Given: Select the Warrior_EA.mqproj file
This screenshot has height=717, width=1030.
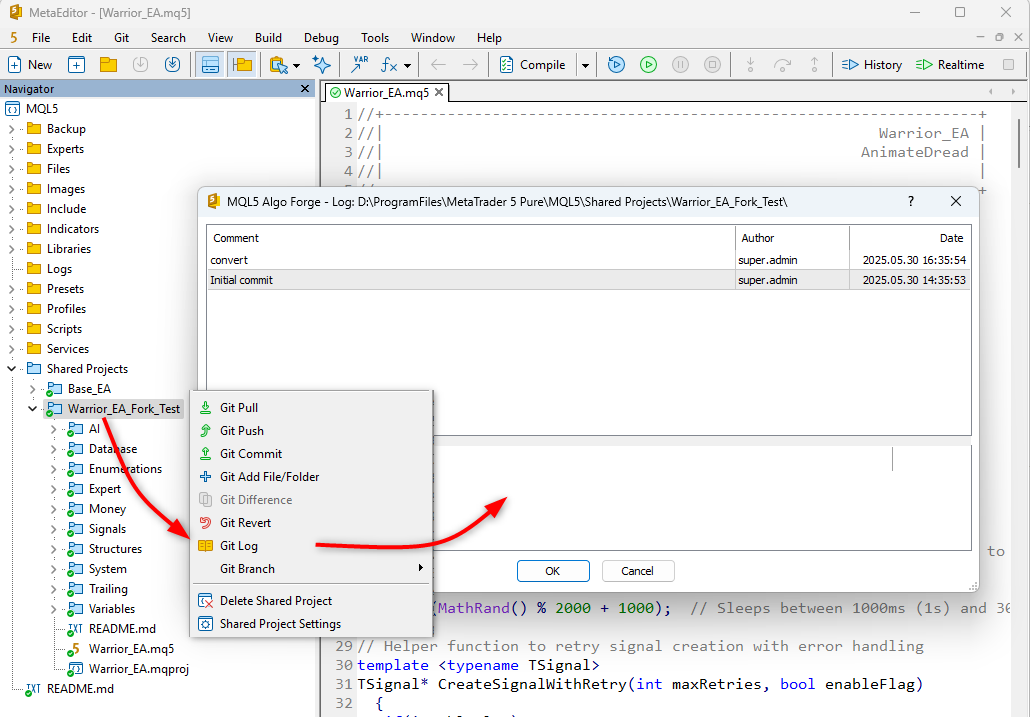Looking at the screenshot, I should pos(139,668).
